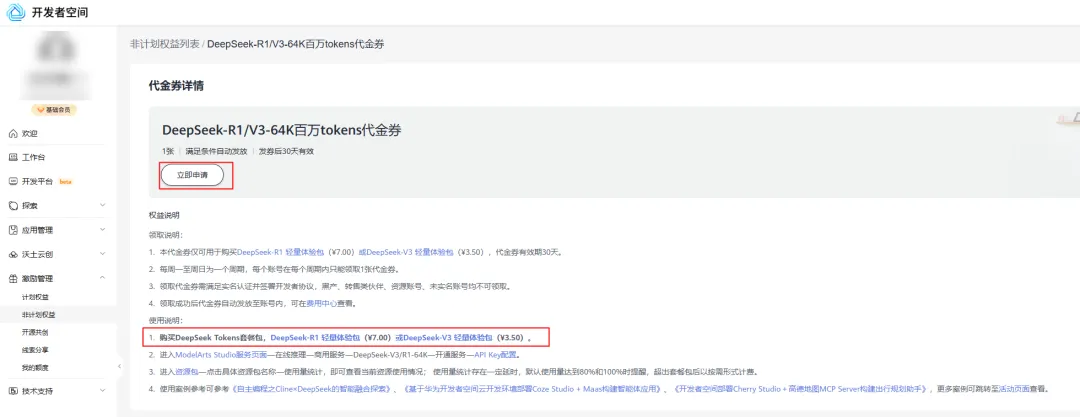This screenshot has height=417, width=1080.
Task: Click the 技术支持 sidebar icon
Action: [12, 391]
